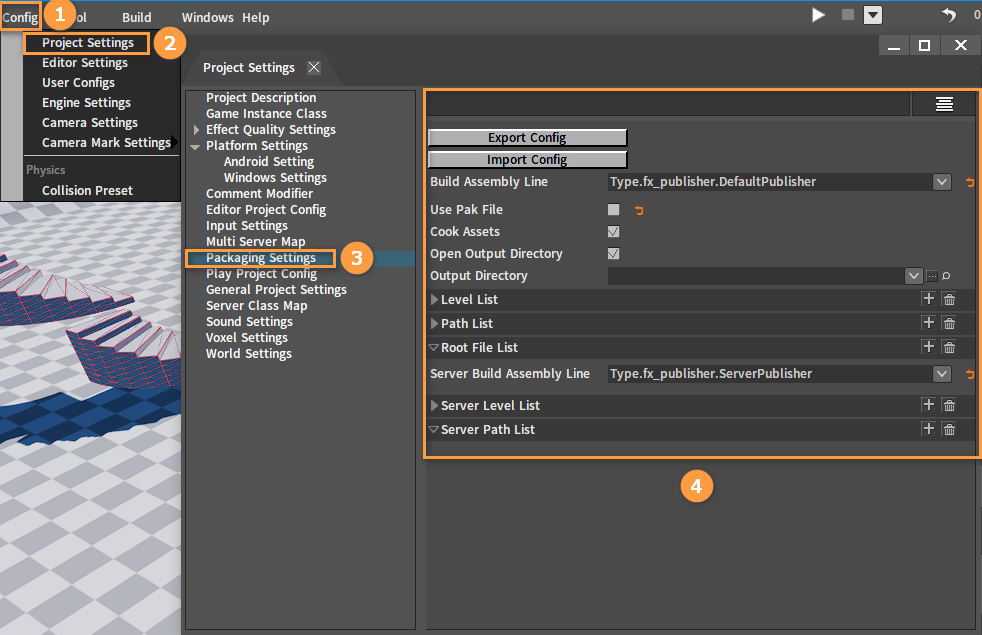Uncheck Open Output Directory checkbox
Viewport: 982px width, 635px height.
coord(614,254)
